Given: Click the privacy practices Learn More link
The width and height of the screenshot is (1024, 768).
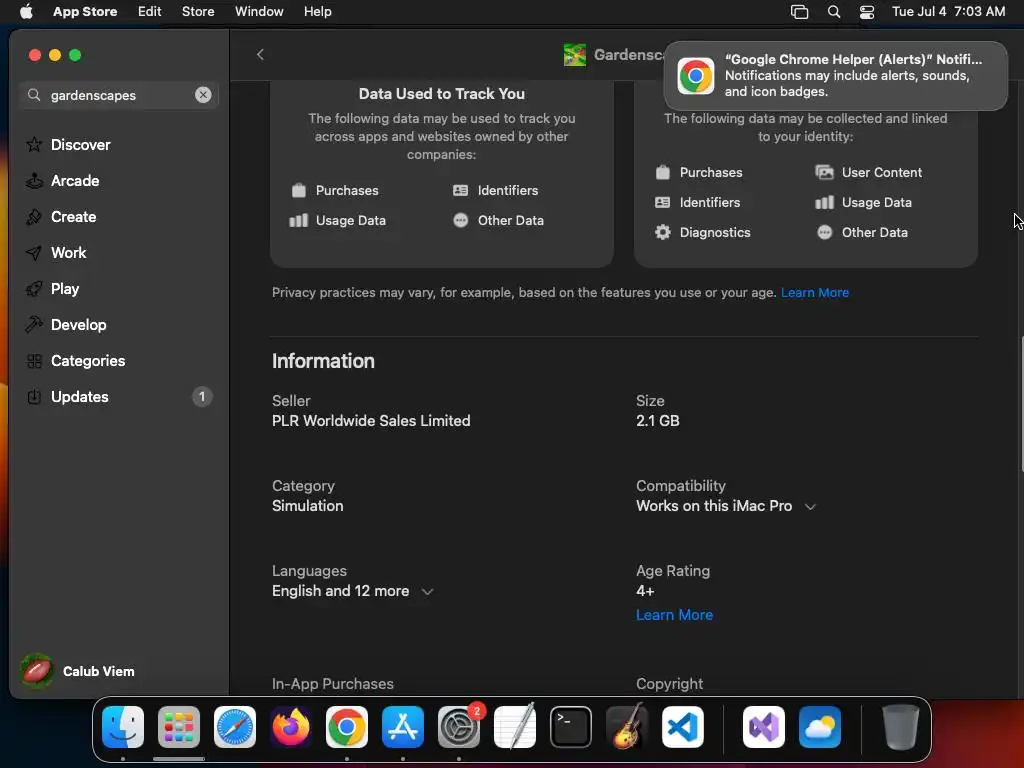Looking at the screenshot, I should (x=814, y=293).
